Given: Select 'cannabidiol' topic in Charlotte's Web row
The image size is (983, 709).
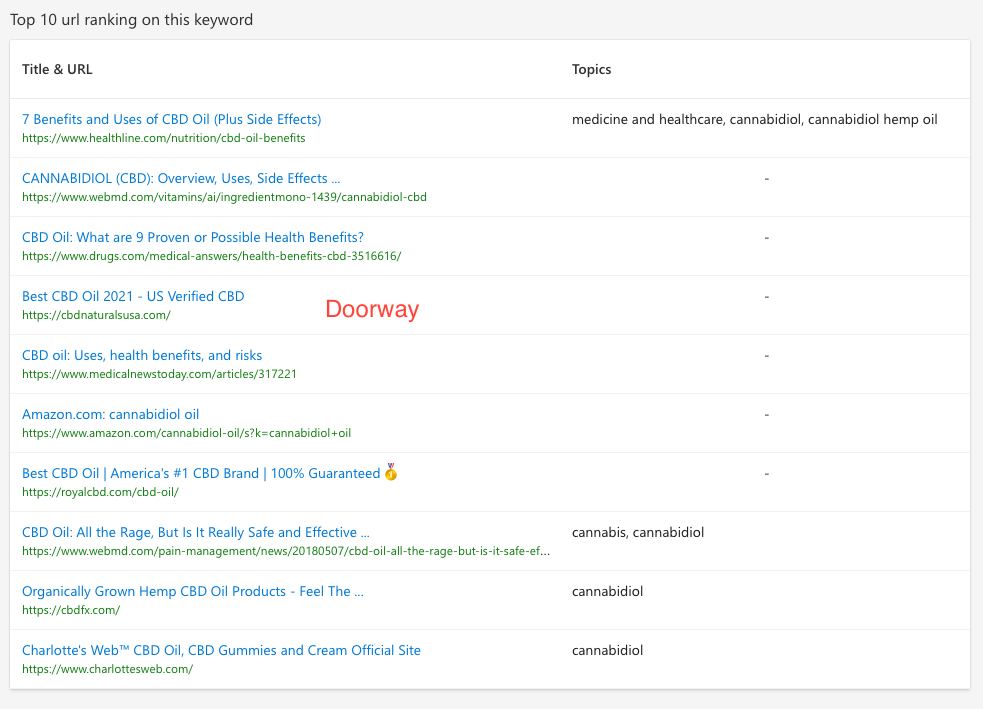Looking at the screenshot, I should (607, 649).
